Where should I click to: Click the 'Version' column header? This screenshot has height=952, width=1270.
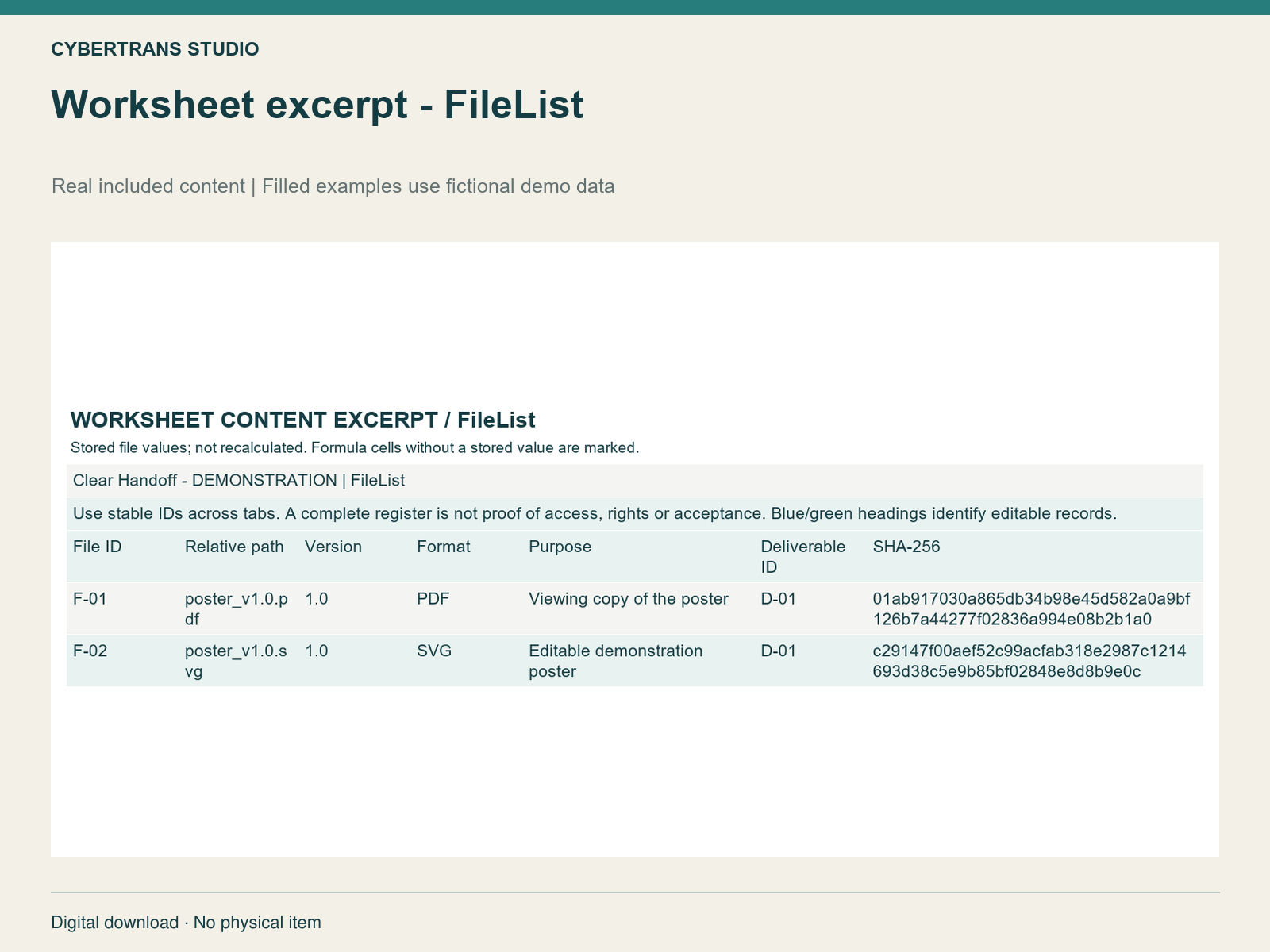coord(333,547)
